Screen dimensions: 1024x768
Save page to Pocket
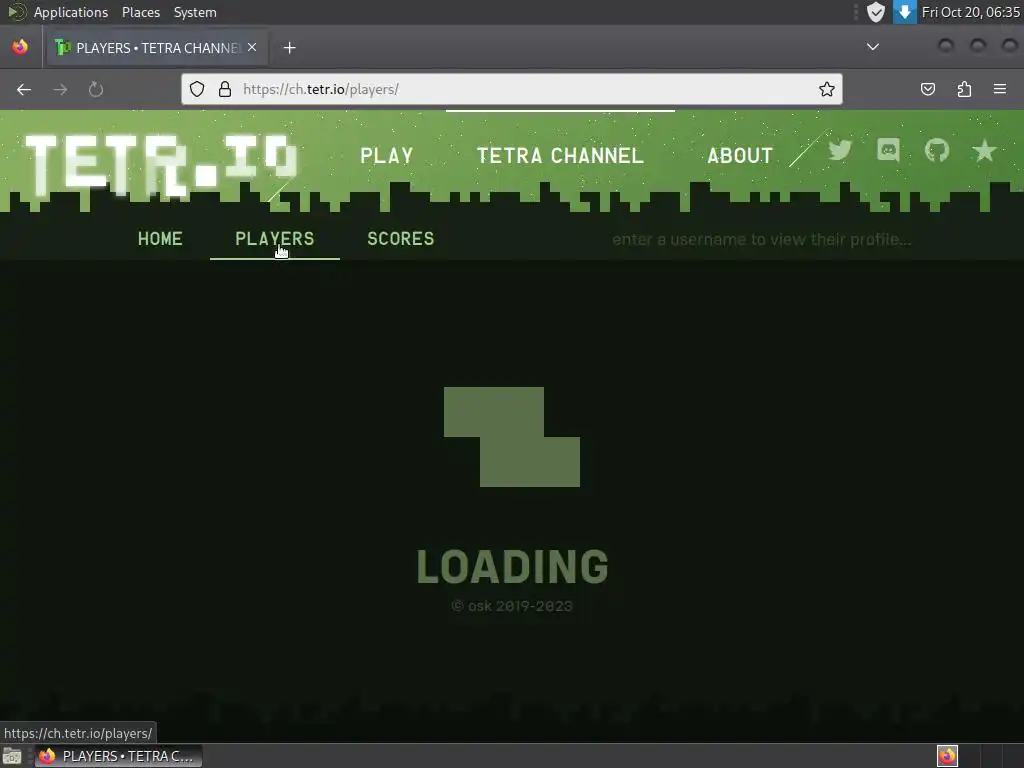click(x=927, y=89)
